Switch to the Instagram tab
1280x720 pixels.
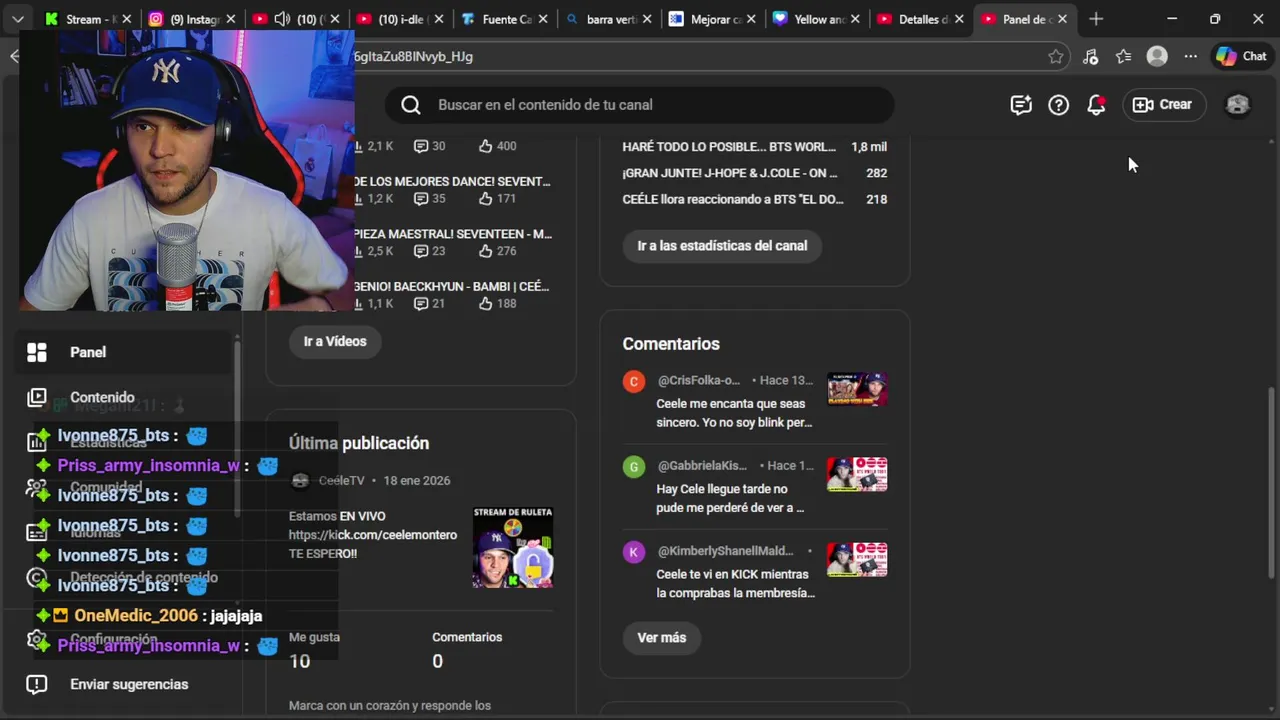(192, 19)
